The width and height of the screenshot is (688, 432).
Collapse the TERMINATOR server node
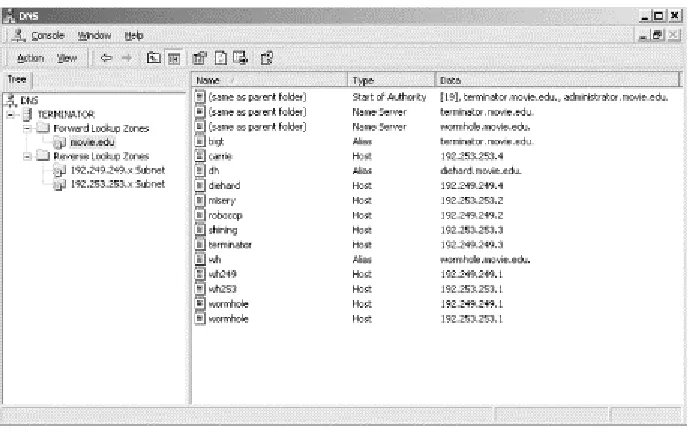coord(10,115)
